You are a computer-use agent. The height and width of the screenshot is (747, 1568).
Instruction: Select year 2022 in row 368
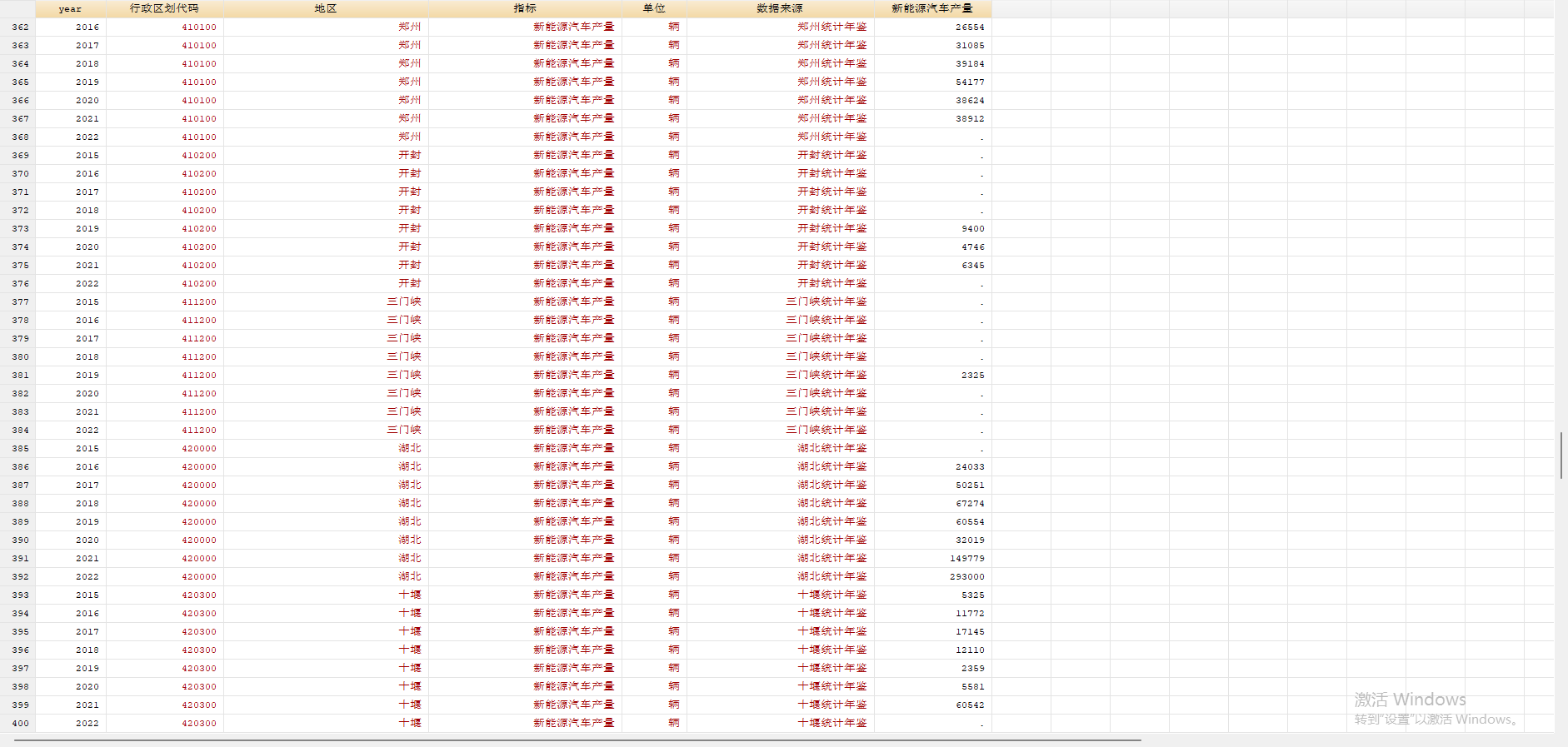[x=87, y=137]
